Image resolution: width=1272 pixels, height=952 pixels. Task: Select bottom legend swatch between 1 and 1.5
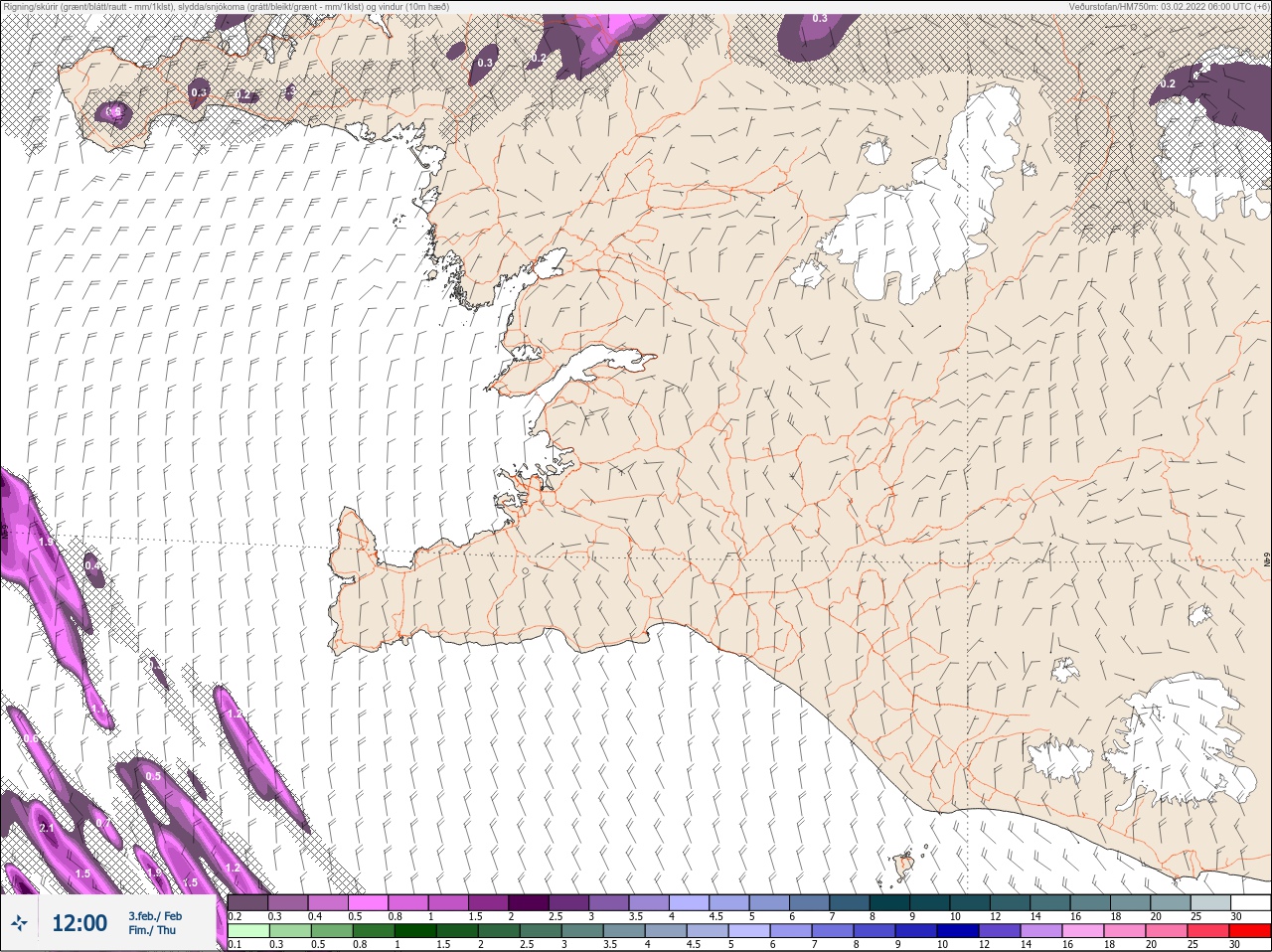[415, 931]
